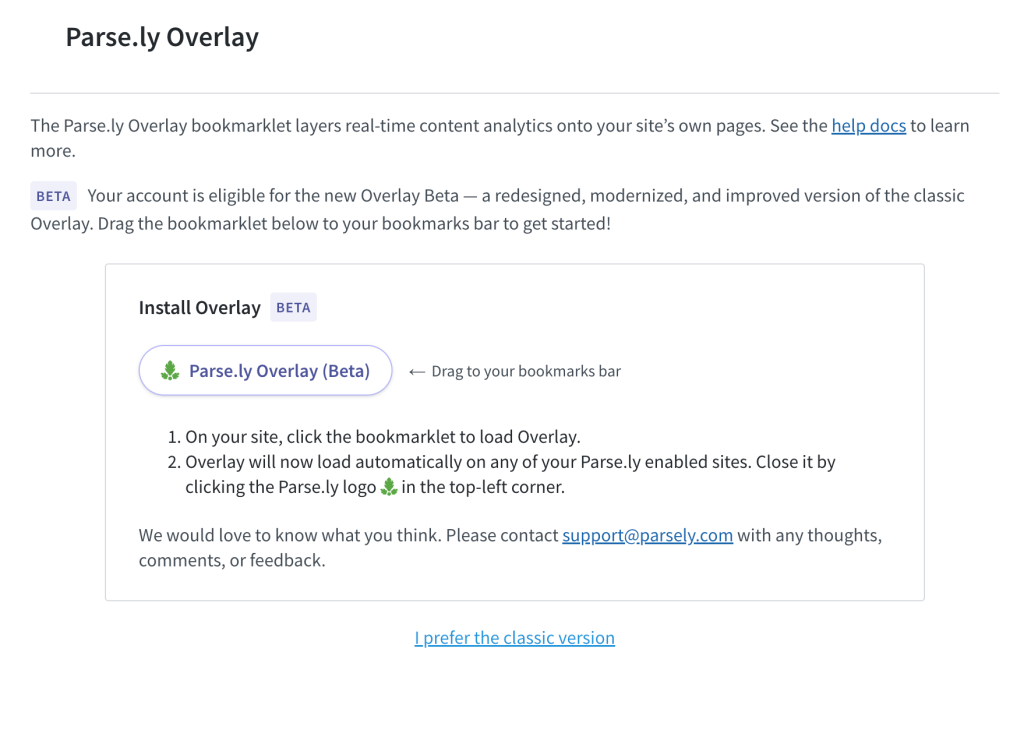The width and height of the screenshot is (1024, 733).
Task: Click the list number '1.' marker
Action: [174, 436]
